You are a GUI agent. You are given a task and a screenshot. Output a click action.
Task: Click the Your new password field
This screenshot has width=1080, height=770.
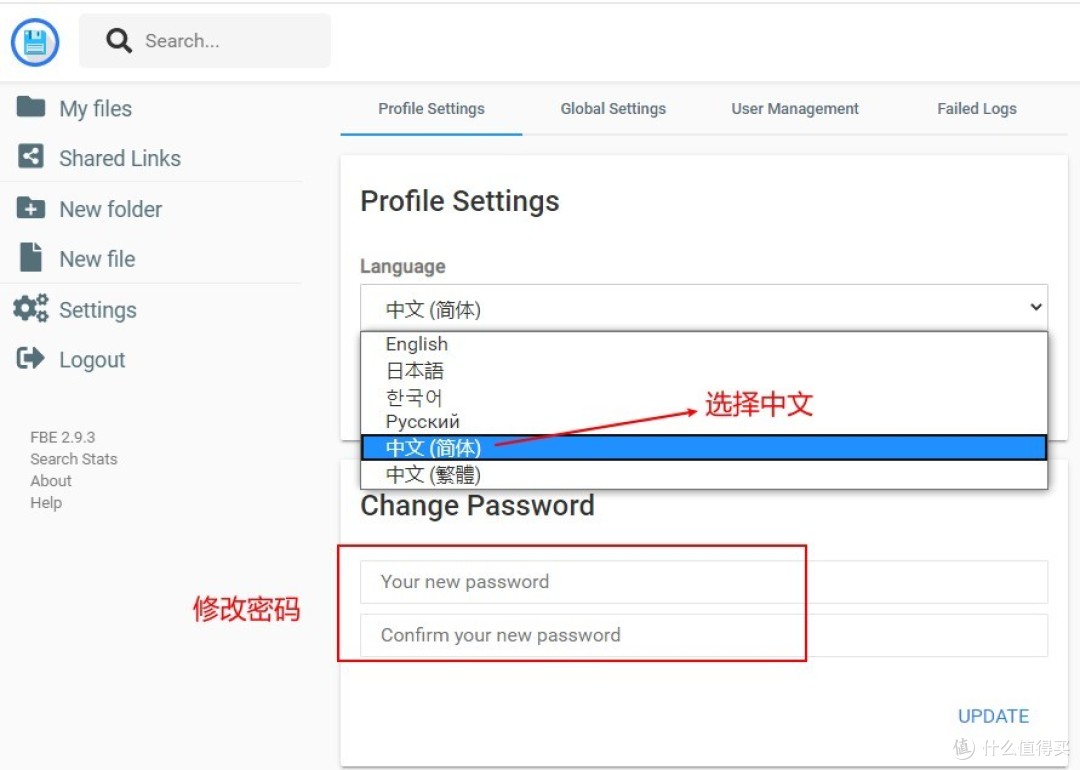pyautogui.click(x=704, y=582)
